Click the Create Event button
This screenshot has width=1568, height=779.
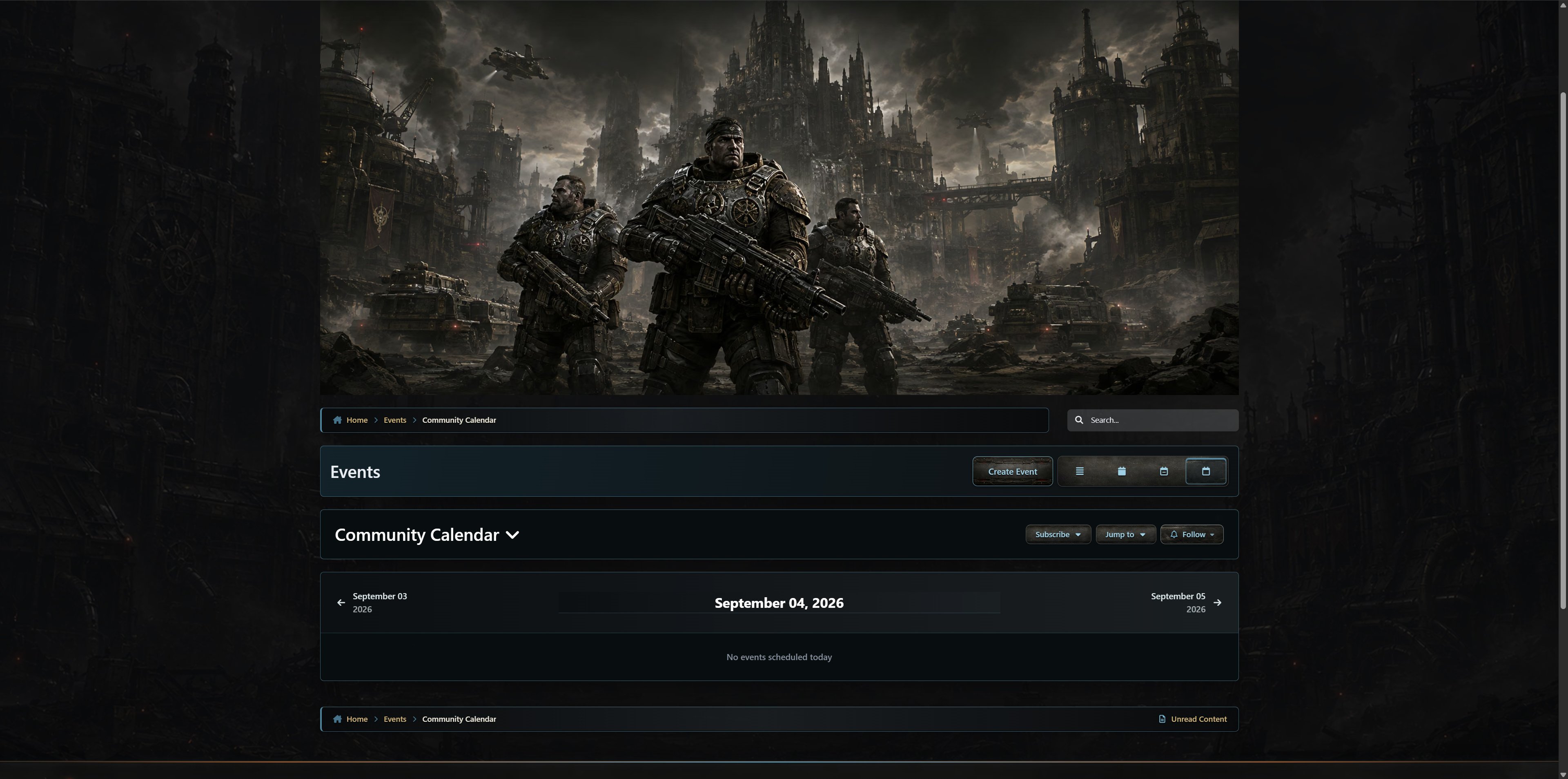click(1012, 471)
